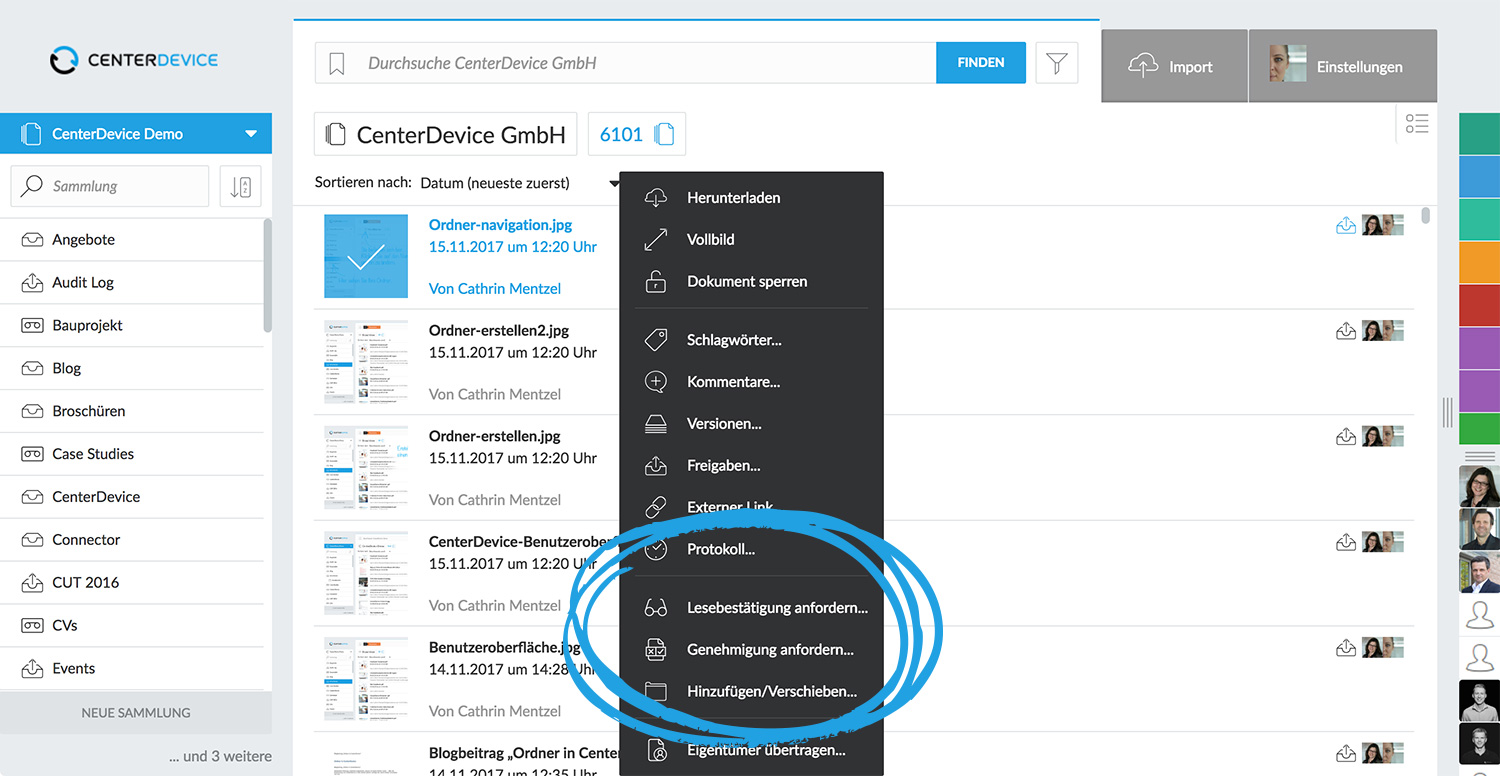
Task: Select the blue color tag
Action: click(x=1480, y=177)
